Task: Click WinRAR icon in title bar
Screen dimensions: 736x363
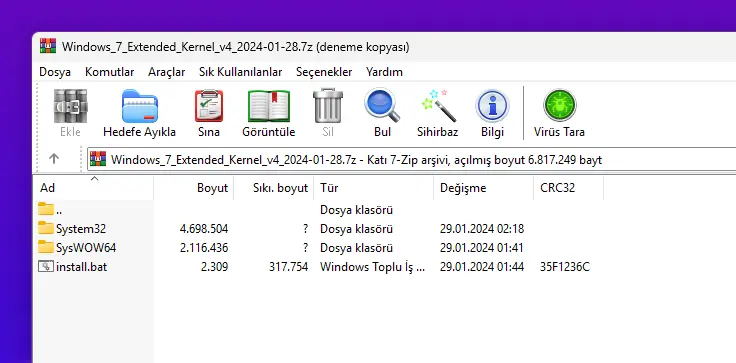Action: pyautogui.click(x=48, y=46)
